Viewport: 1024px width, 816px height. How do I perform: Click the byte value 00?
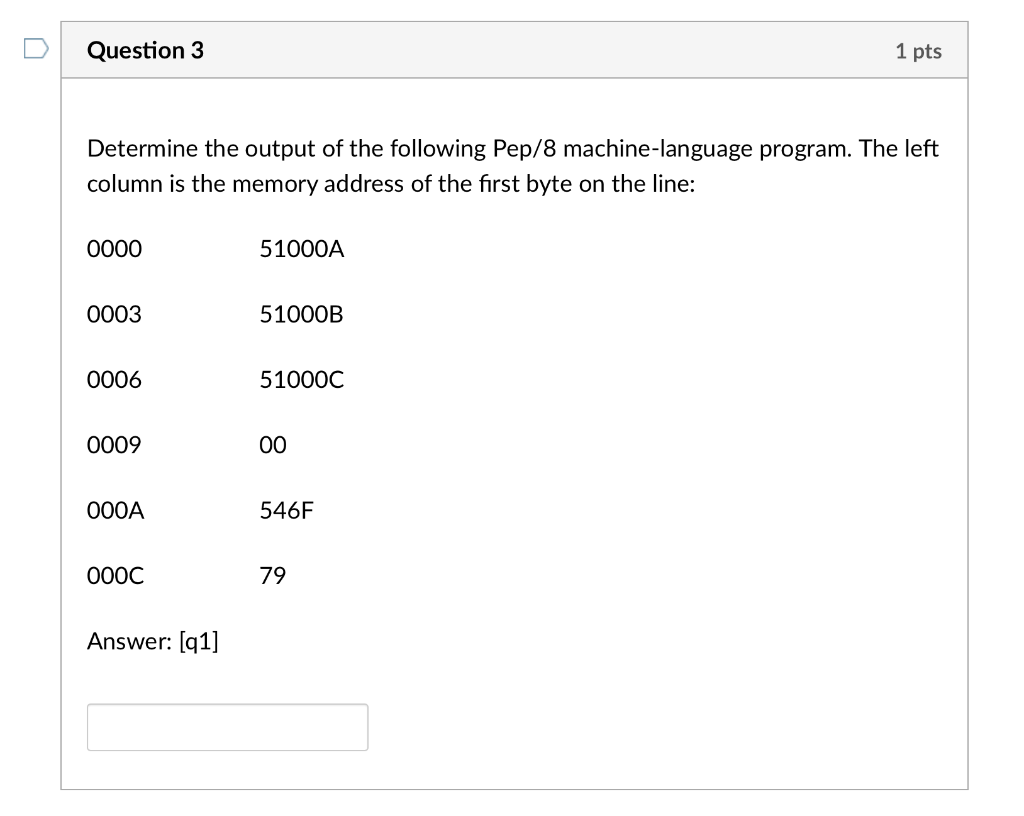coord(273,445)
